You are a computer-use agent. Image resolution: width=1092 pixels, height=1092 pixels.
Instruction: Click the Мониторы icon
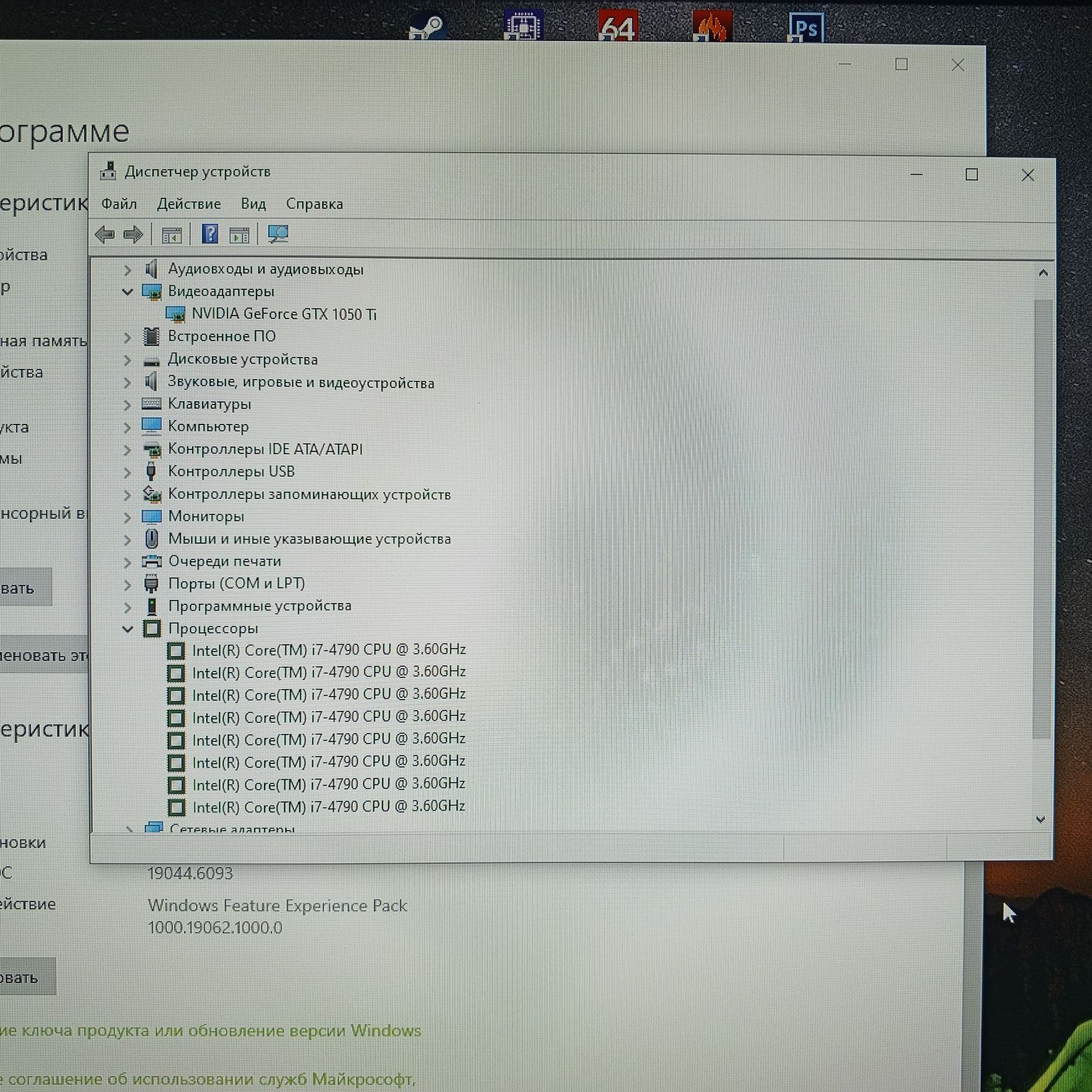coord(151,516)
